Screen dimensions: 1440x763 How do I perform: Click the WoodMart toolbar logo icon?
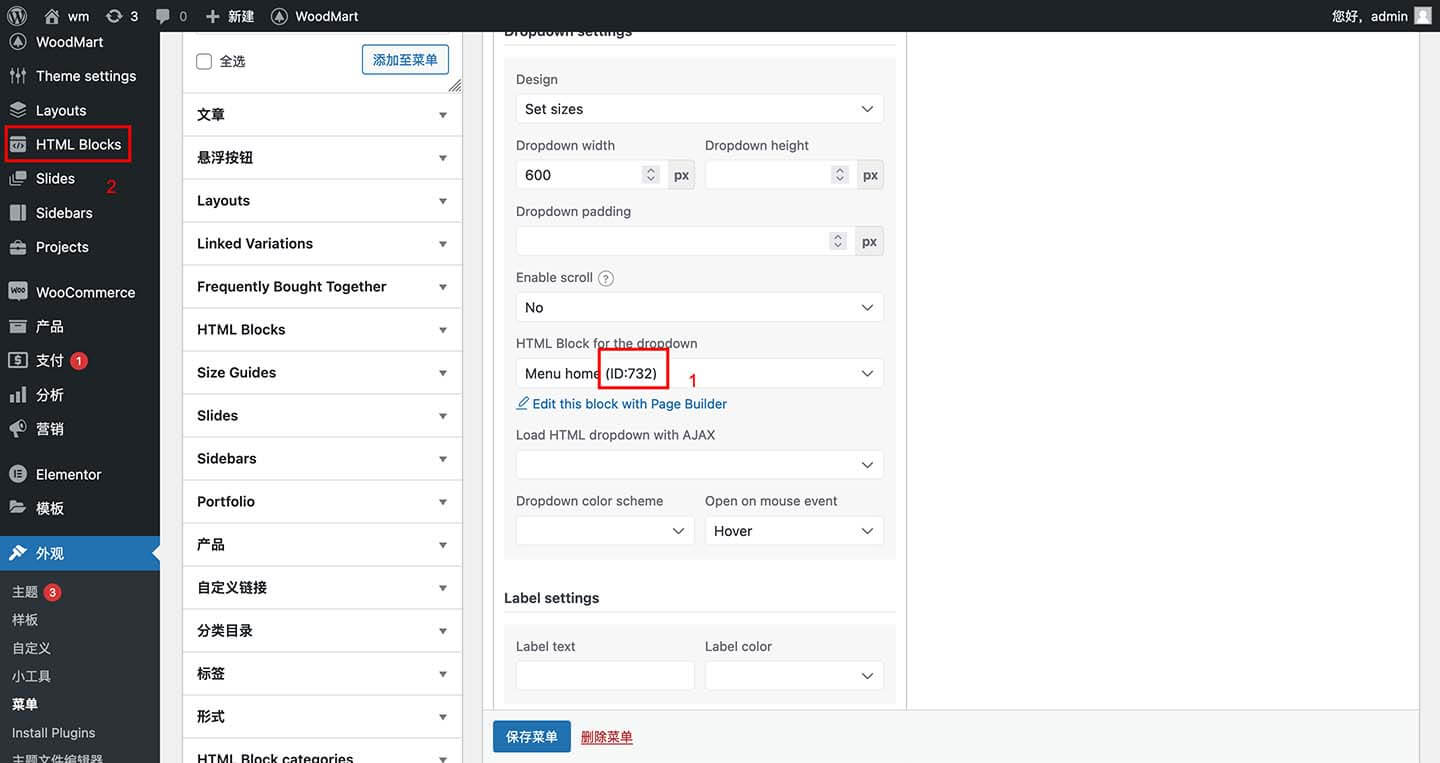280,16
